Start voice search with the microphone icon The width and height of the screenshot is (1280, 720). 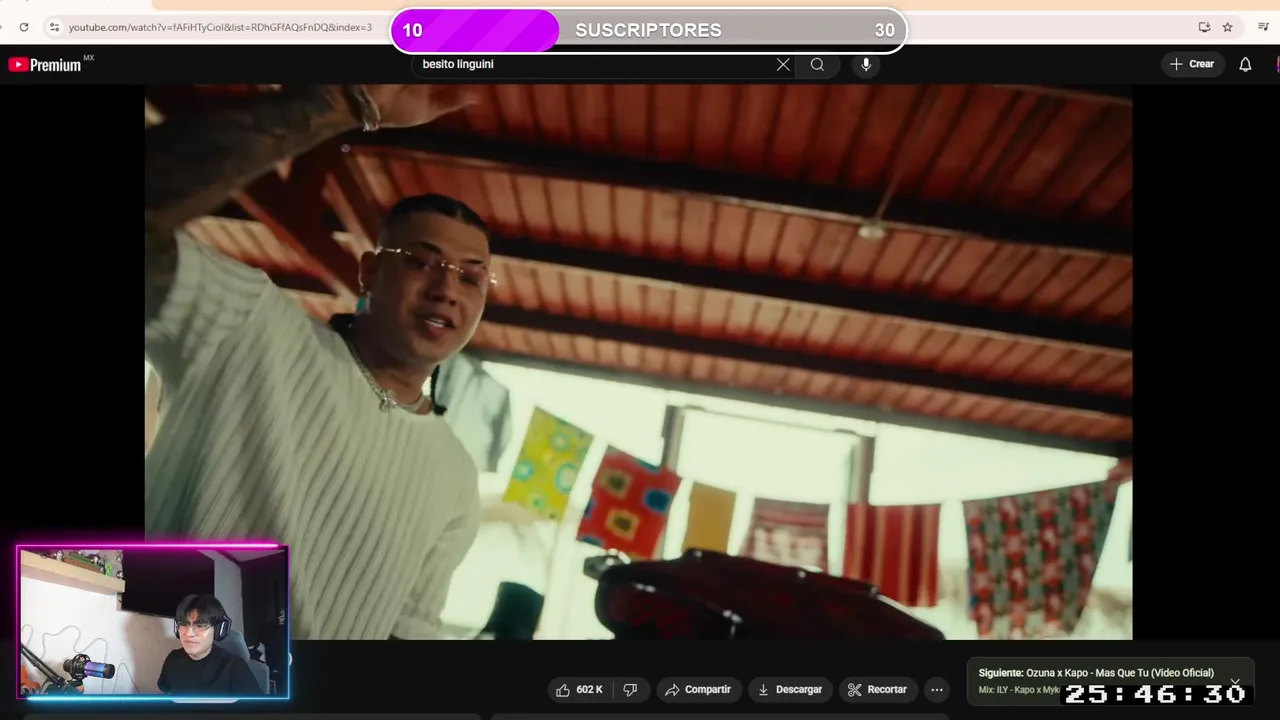pos(866,64)
